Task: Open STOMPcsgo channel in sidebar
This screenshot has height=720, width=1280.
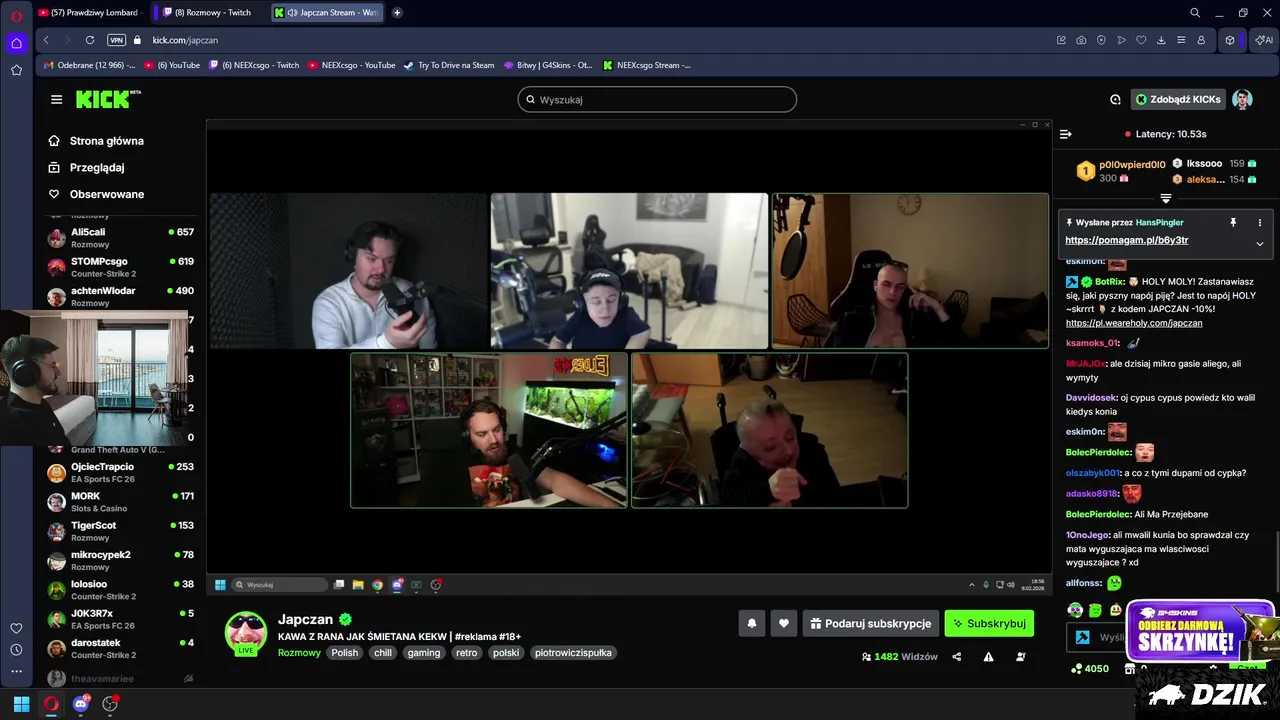Action: tap(120, 267)
